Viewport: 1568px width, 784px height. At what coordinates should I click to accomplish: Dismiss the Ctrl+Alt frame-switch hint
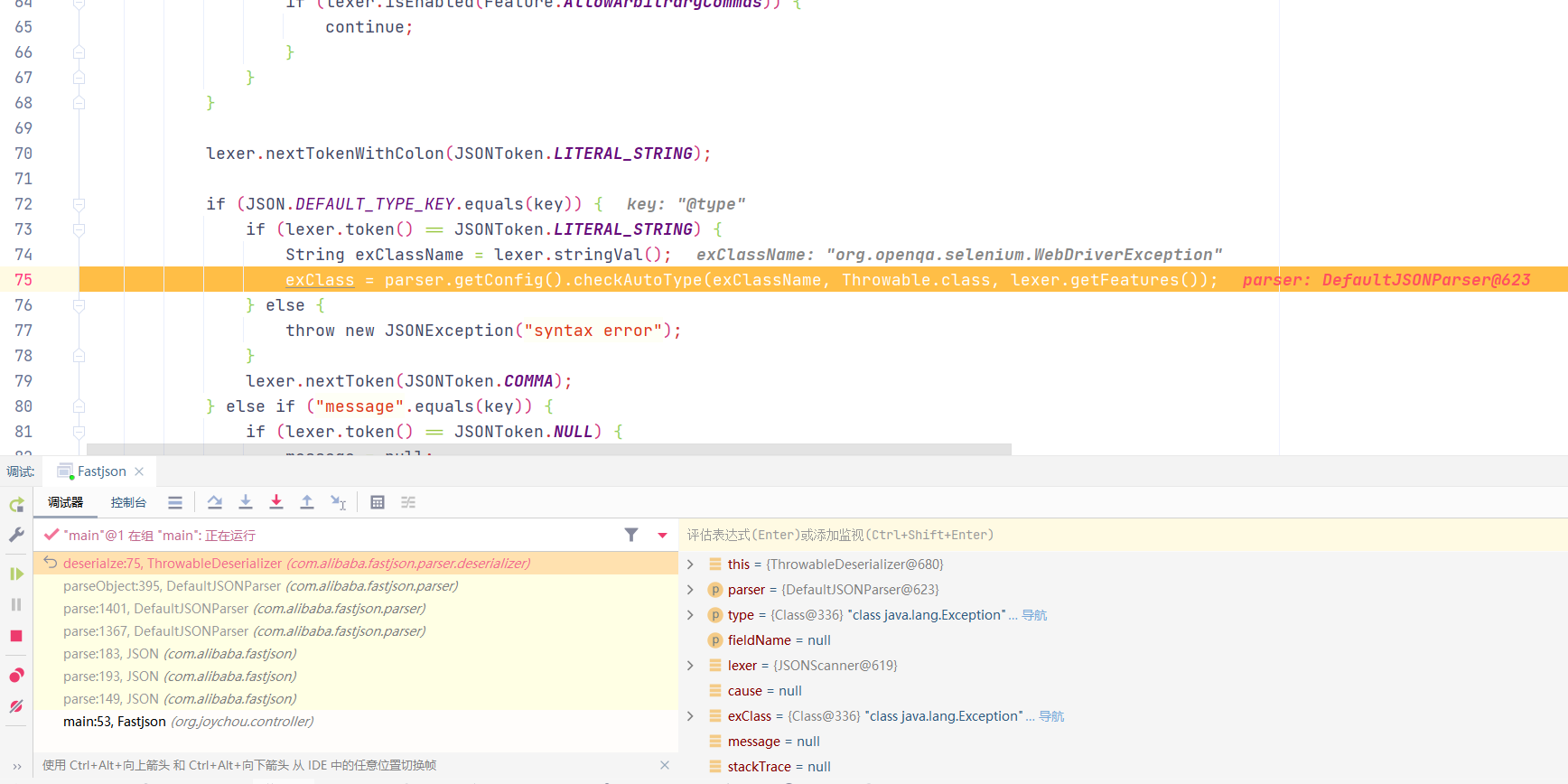[x=665, y=765]
